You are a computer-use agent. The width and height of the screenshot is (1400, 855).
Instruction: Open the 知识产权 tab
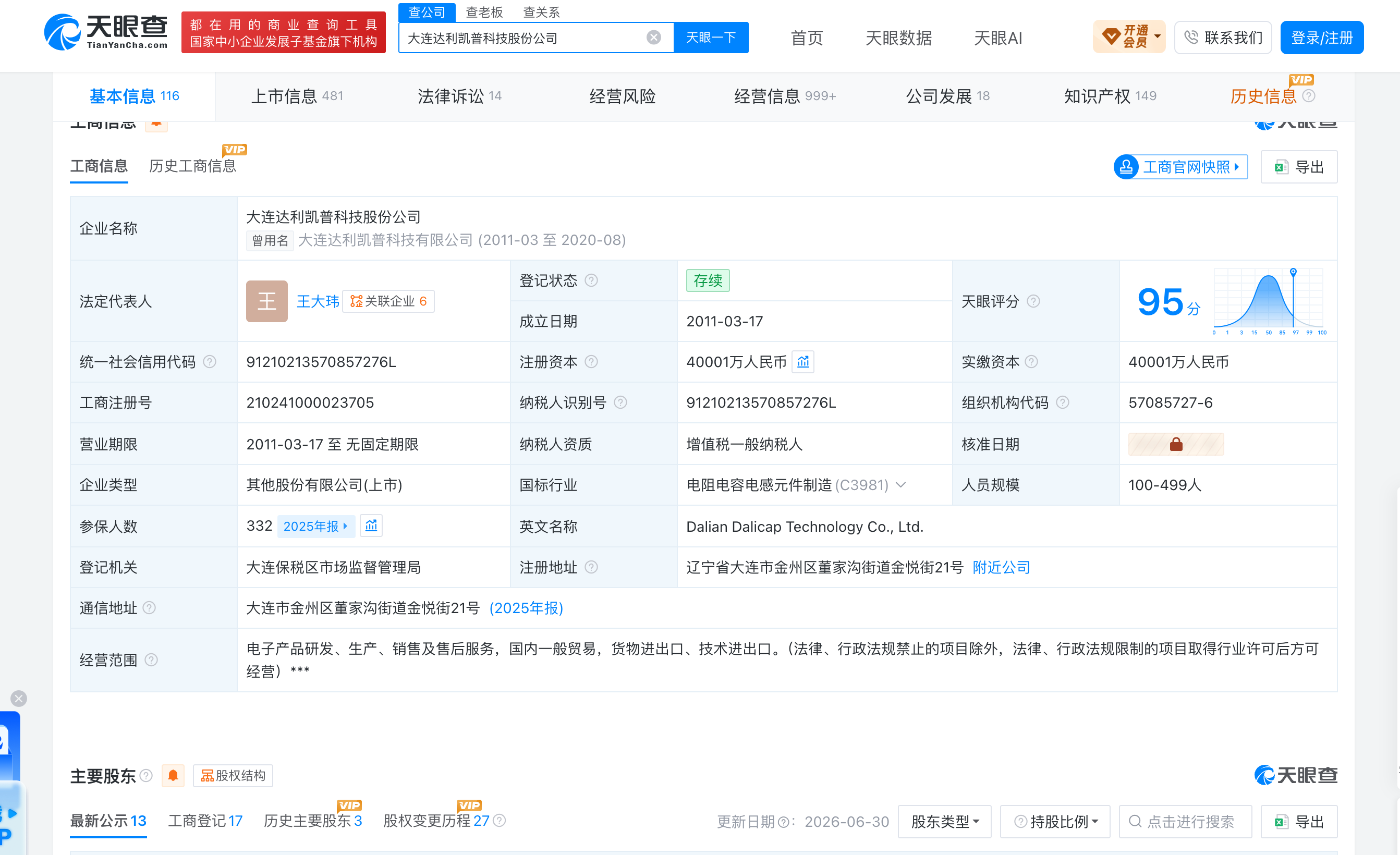coord(1110,96)
